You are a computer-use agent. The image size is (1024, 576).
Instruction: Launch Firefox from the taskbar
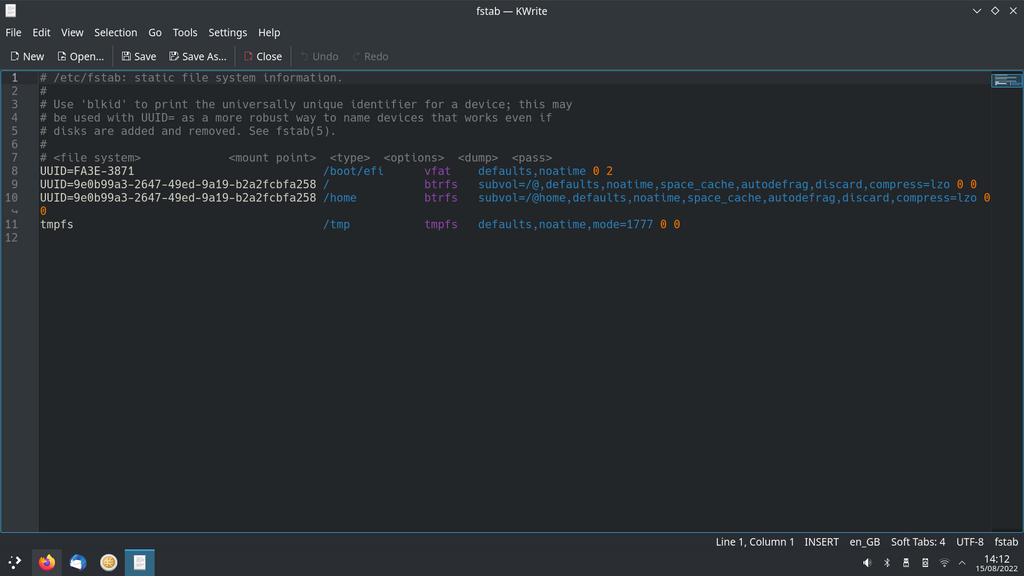(x=47, y=562)
